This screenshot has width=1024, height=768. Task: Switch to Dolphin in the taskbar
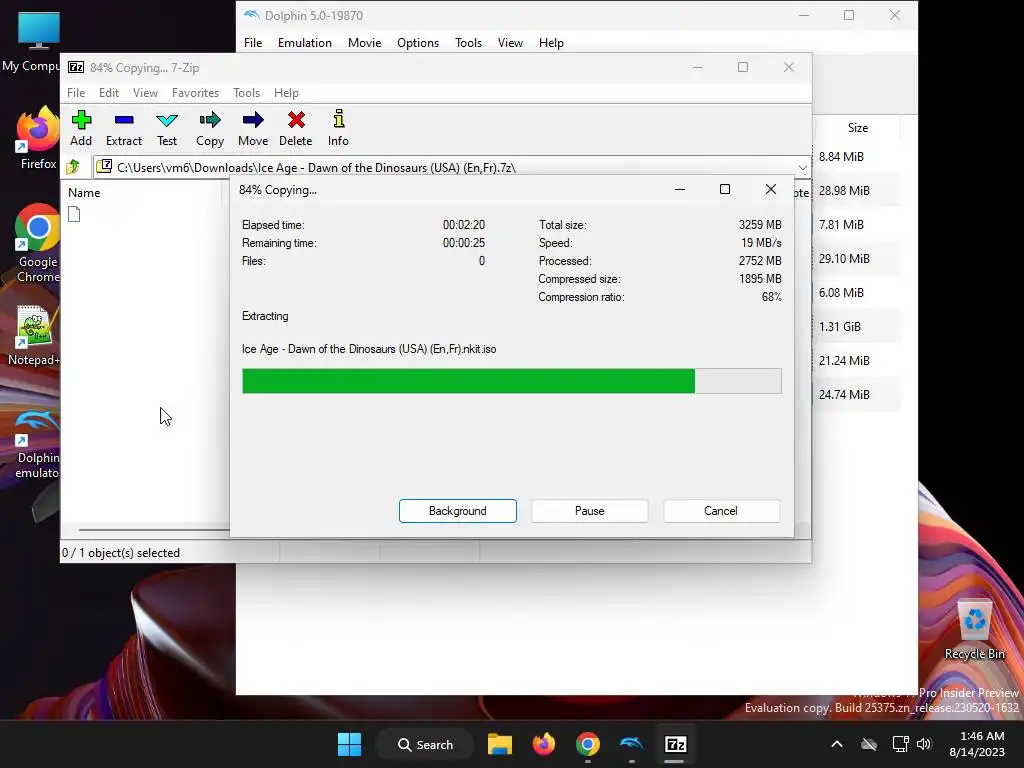[x=632, y=744]
